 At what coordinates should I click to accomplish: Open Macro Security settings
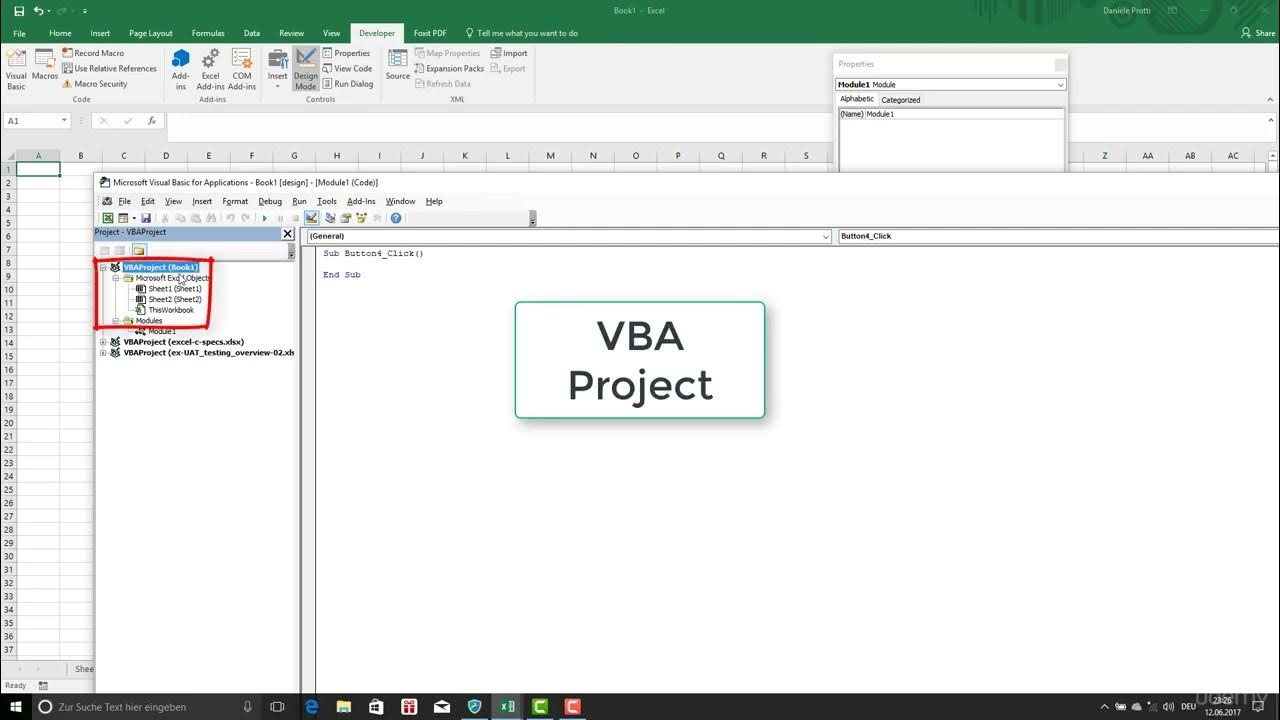94,84
